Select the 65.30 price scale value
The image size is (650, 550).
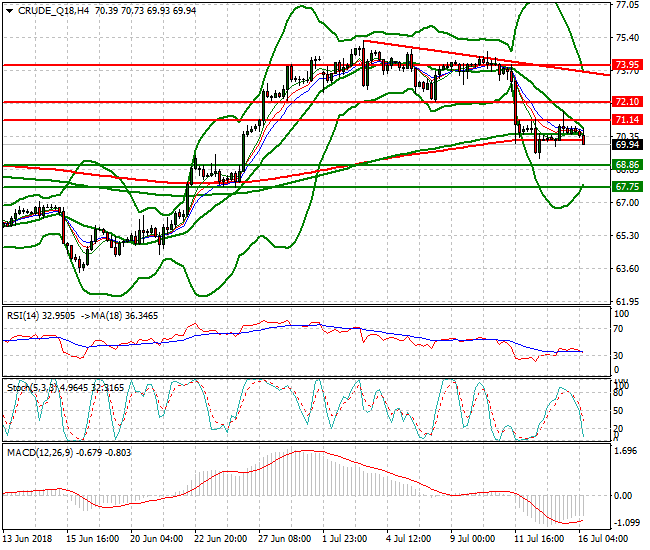(x=627, y=235)
